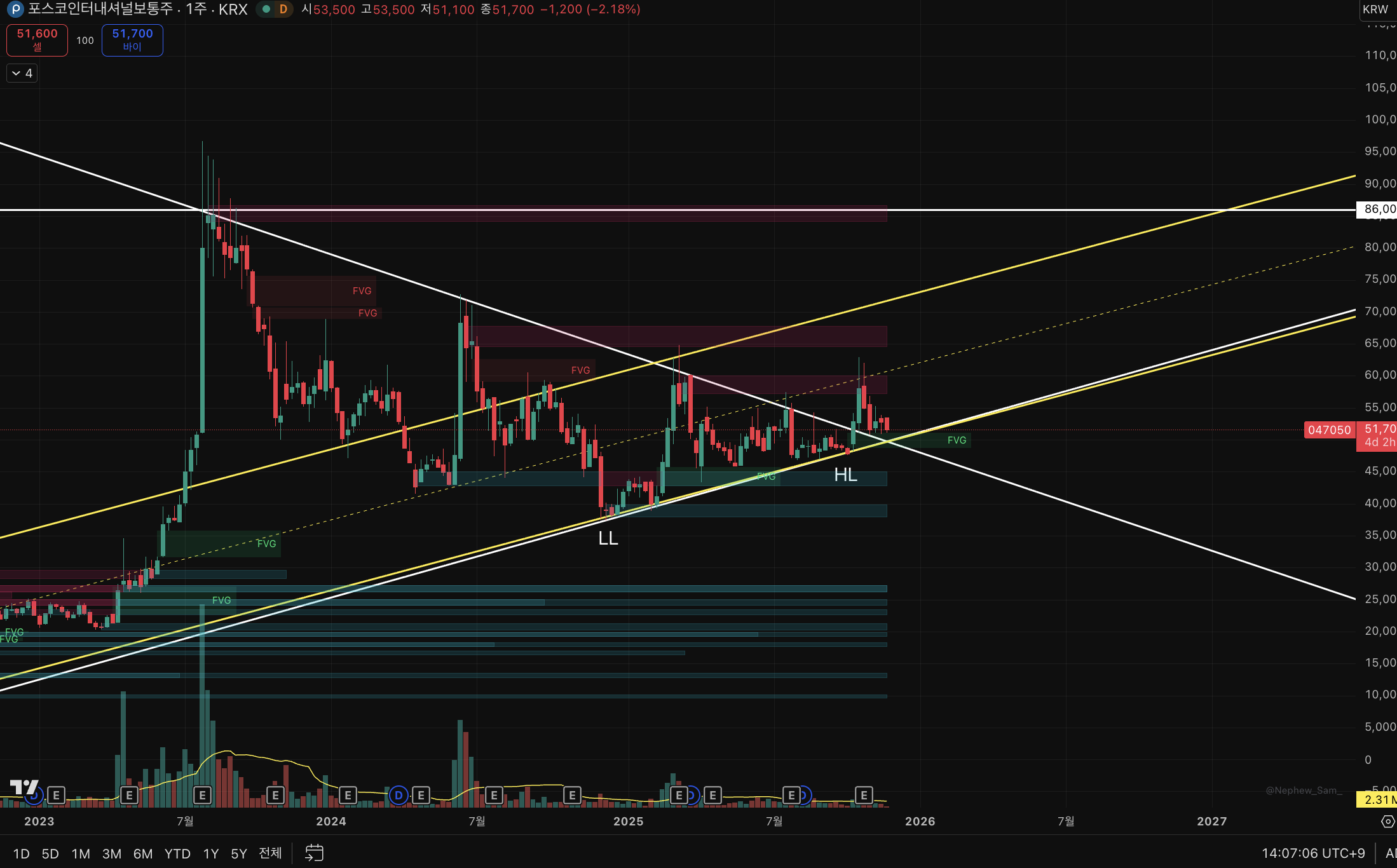Click the D interval badge in the header
Viewport: 1397px width, 868px height.
pos(283,10)
